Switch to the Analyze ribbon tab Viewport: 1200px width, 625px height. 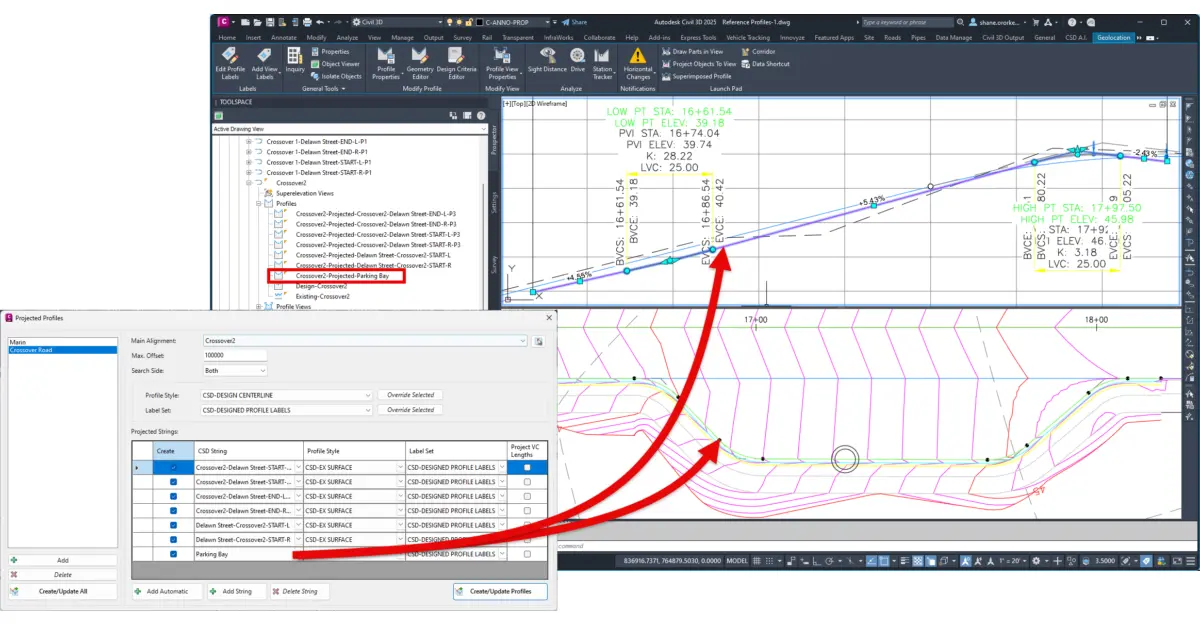[347, 37]
